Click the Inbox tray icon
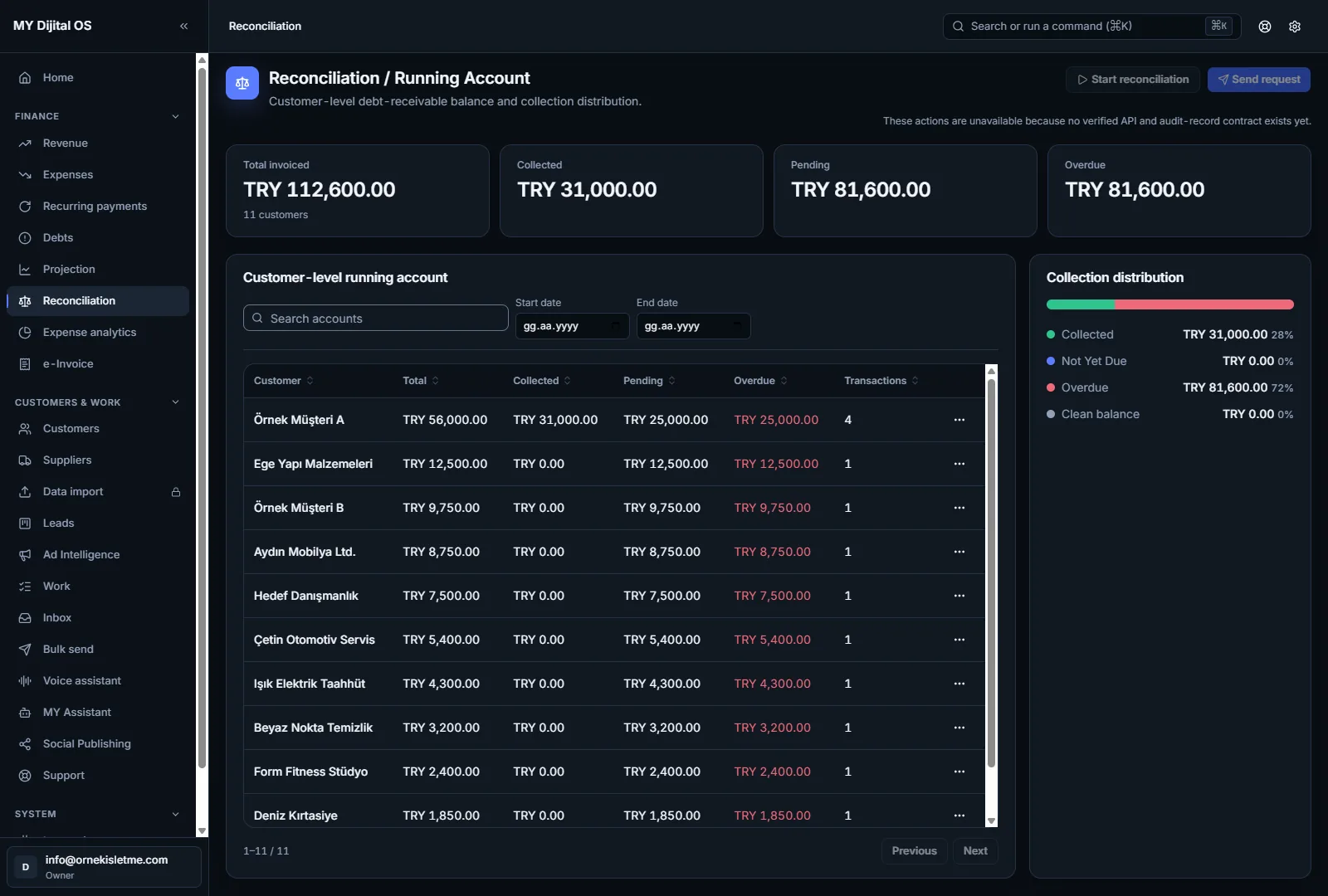 click(25, 618)
